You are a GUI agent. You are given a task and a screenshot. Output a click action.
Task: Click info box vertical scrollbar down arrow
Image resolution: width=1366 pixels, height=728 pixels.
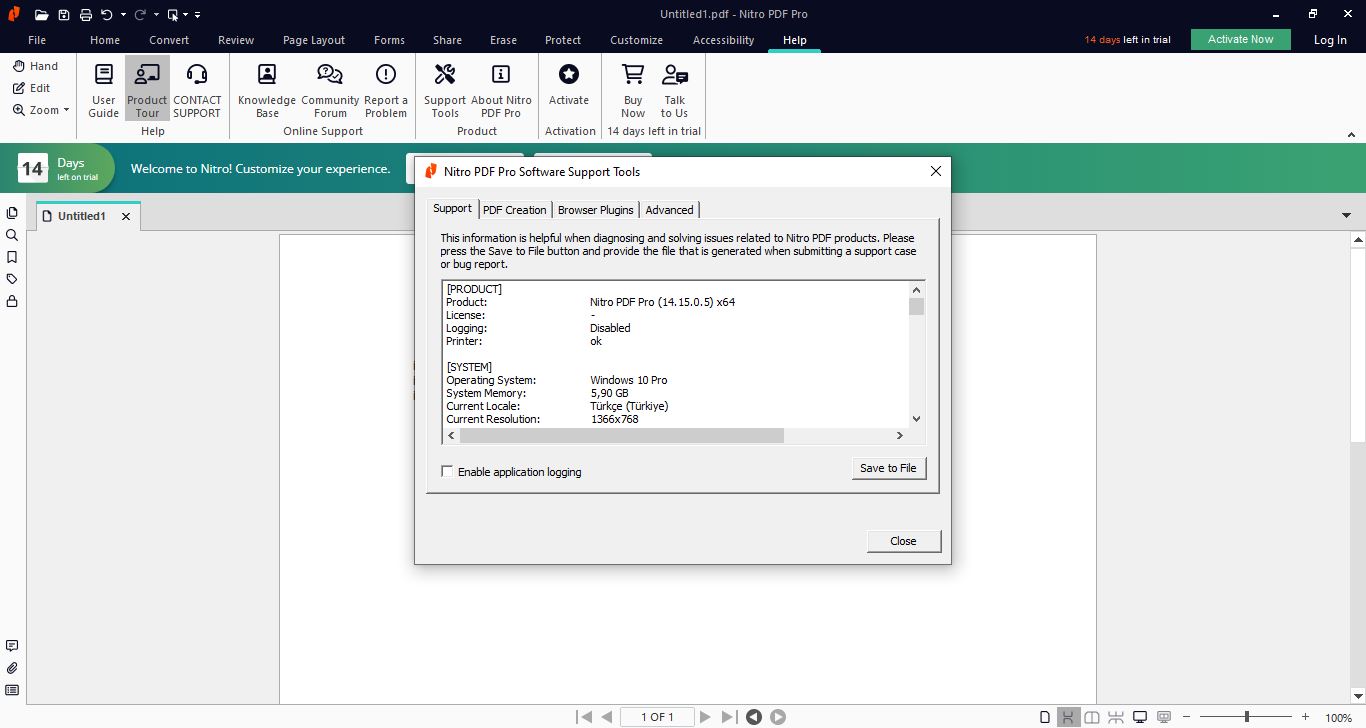[x=916, y=420]
